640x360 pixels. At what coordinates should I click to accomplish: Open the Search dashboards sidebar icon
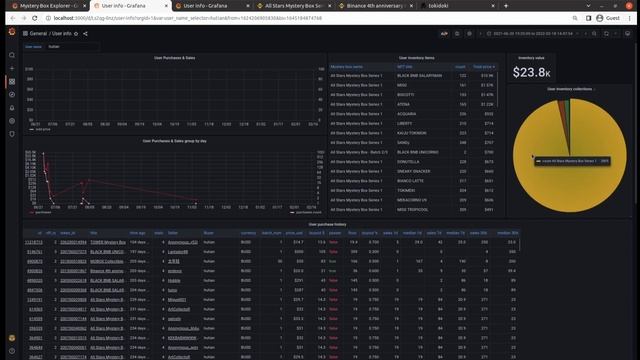tap(12, 55)
